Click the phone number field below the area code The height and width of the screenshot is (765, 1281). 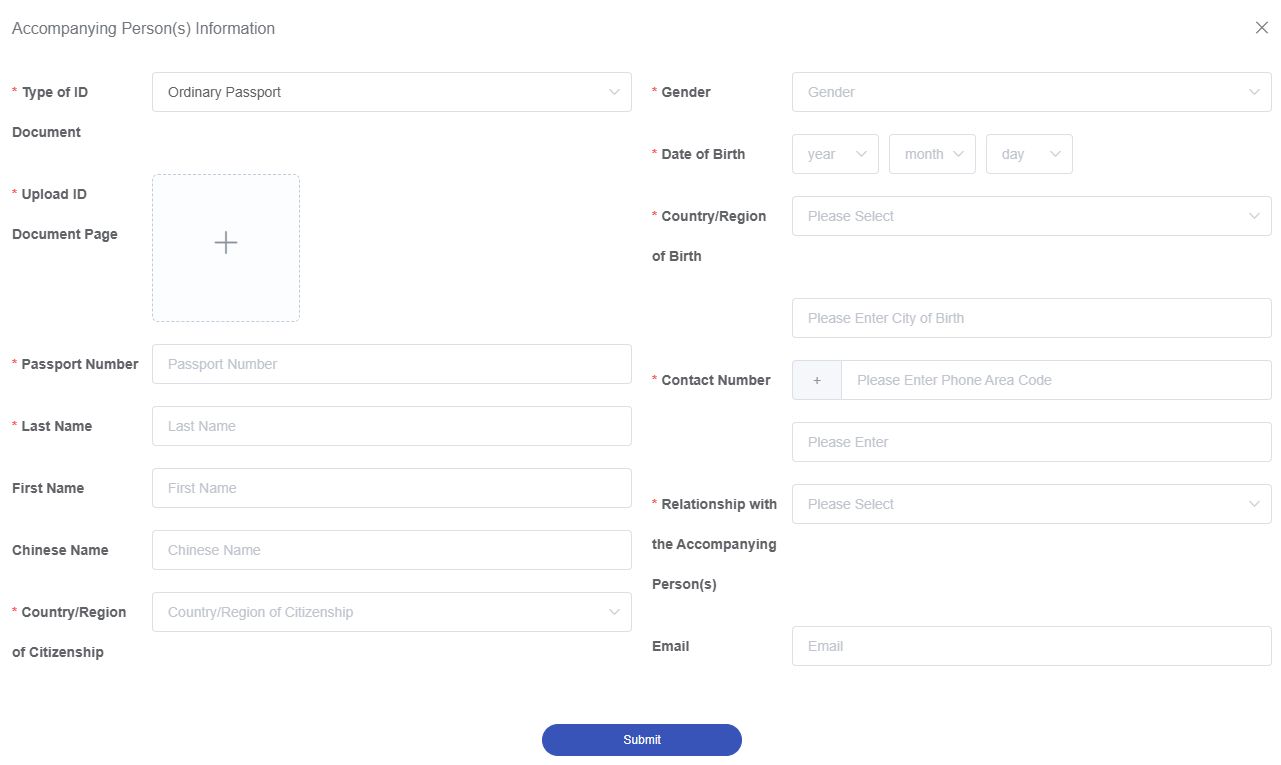pos(1031,442)
